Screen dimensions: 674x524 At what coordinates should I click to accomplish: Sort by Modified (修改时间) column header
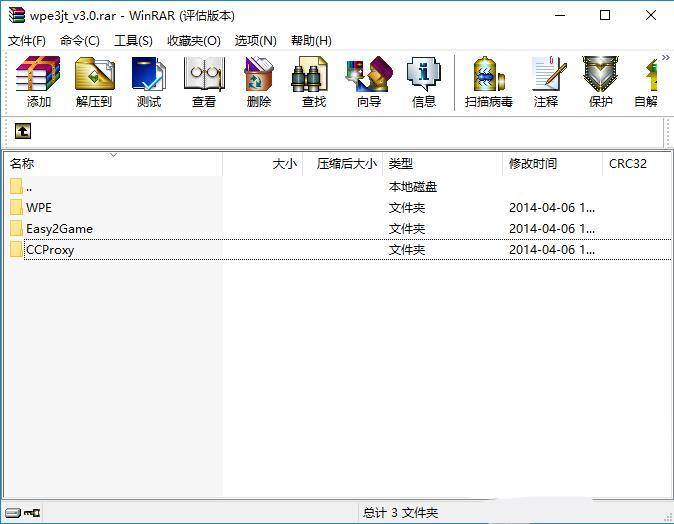[x=552, y=164]
